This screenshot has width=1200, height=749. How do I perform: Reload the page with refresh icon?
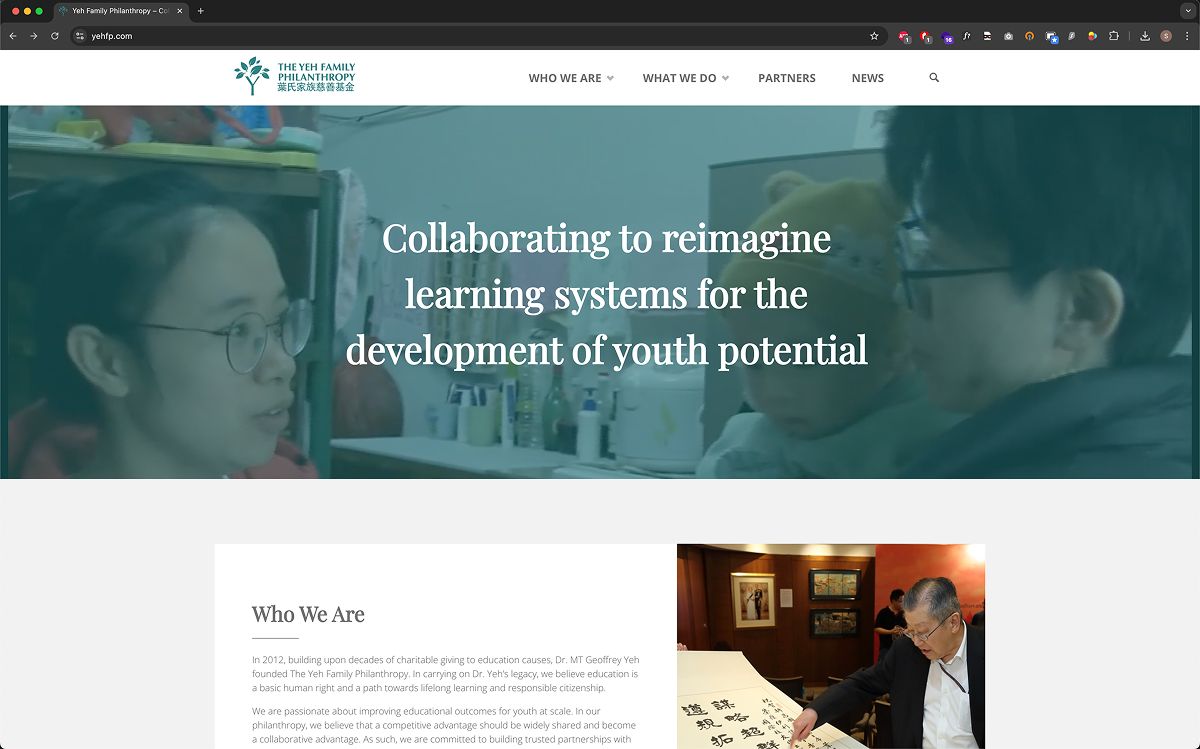pyautogui.click(x=54, y=36)
